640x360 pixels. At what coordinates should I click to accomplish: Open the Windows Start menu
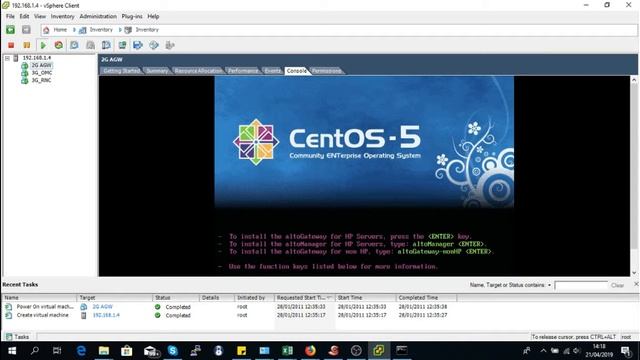click(x=12, y=351)
